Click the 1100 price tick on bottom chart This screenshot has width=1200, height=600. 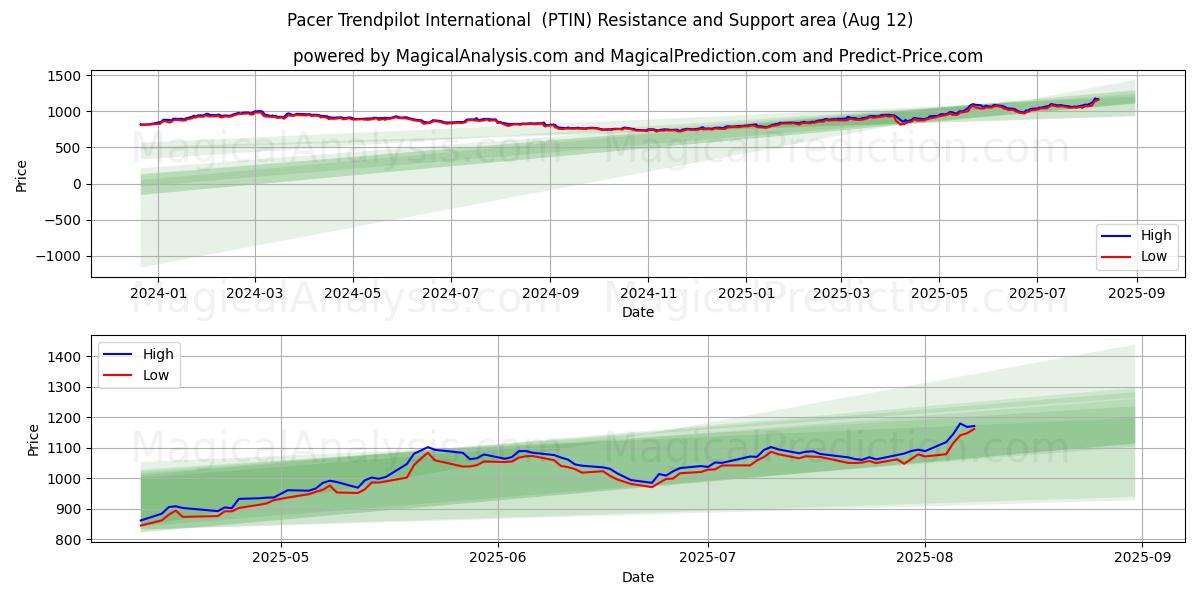pos(65,449)
